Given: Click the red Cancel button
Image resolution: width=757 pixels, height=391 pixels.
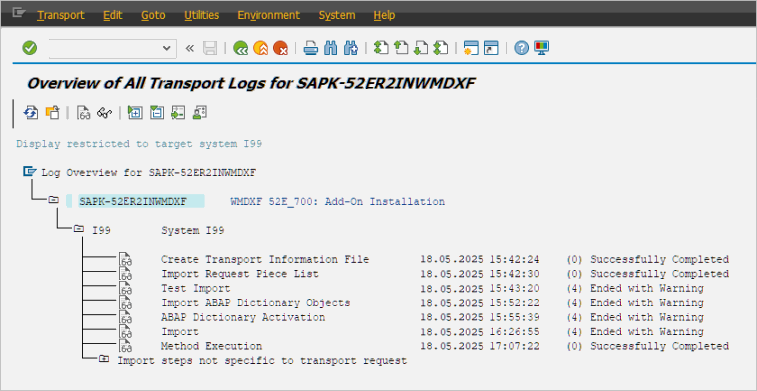Looking at the screenshot, I should [280, 48].
